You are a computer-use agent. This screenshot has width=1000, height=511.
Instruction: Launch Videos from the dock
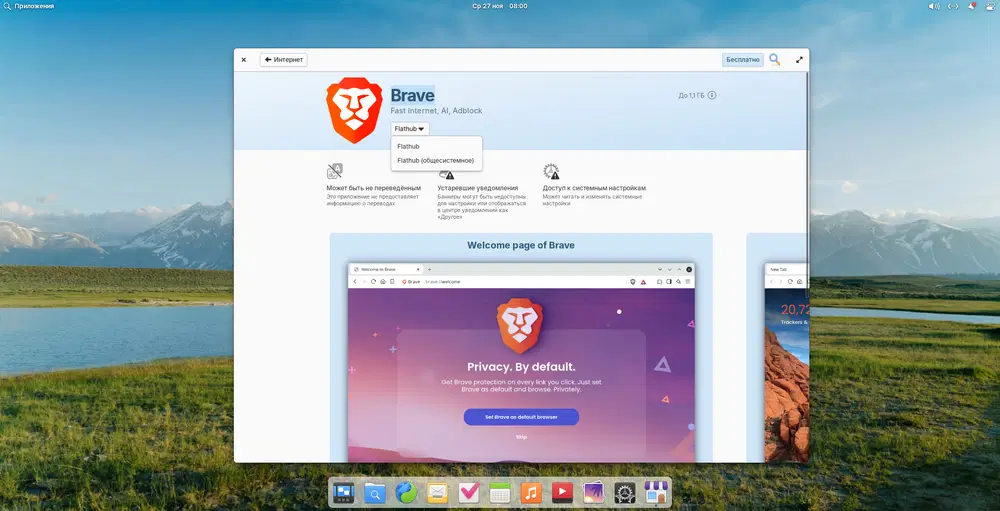coord(562,492)
